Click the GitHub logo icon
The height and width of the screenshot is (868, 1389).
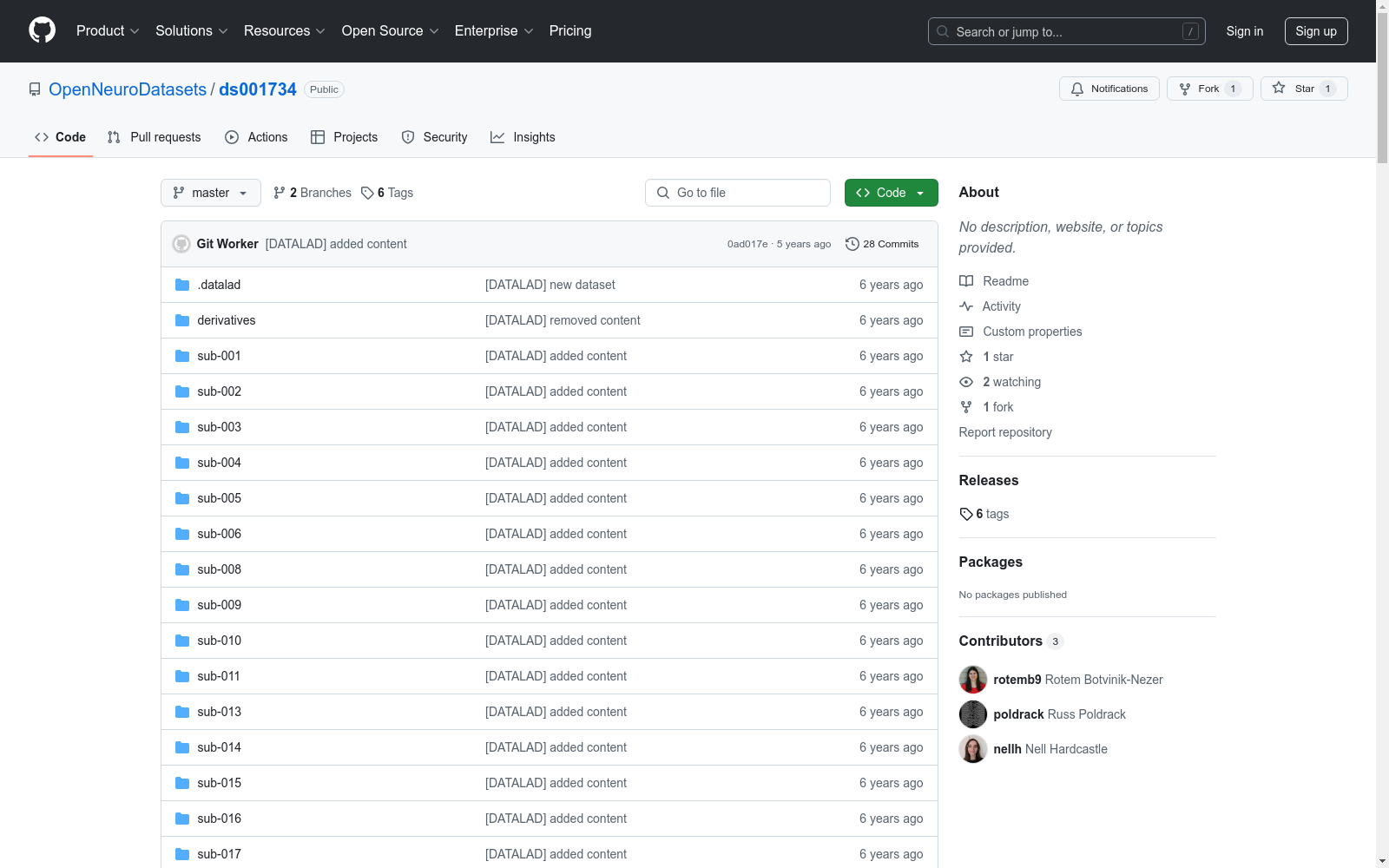point(42,30)
